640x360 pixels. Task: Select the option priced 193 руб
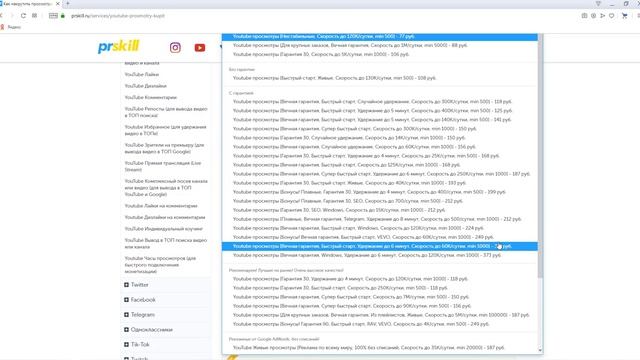pyautogui.click(x=380, y=183)
